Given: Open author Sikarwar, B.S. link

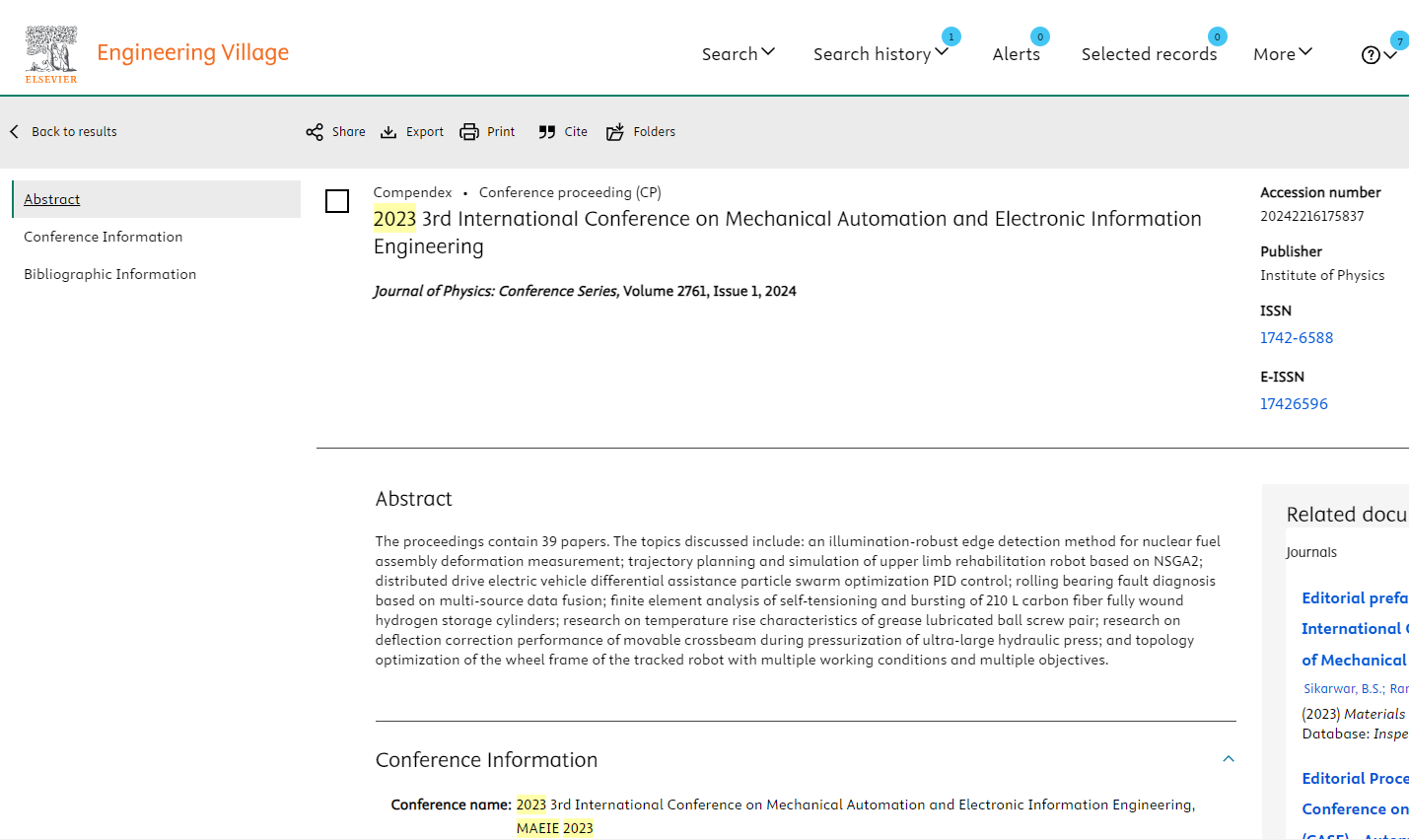Looking at the screenshot, I should [1344, 688].
